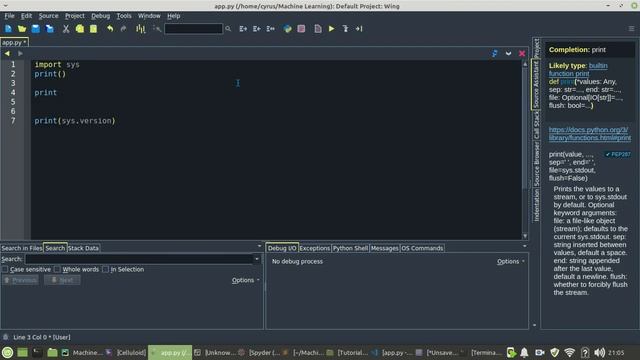Click into the Search text field
This screenshot has height=360, width=640.
point(139,259)
